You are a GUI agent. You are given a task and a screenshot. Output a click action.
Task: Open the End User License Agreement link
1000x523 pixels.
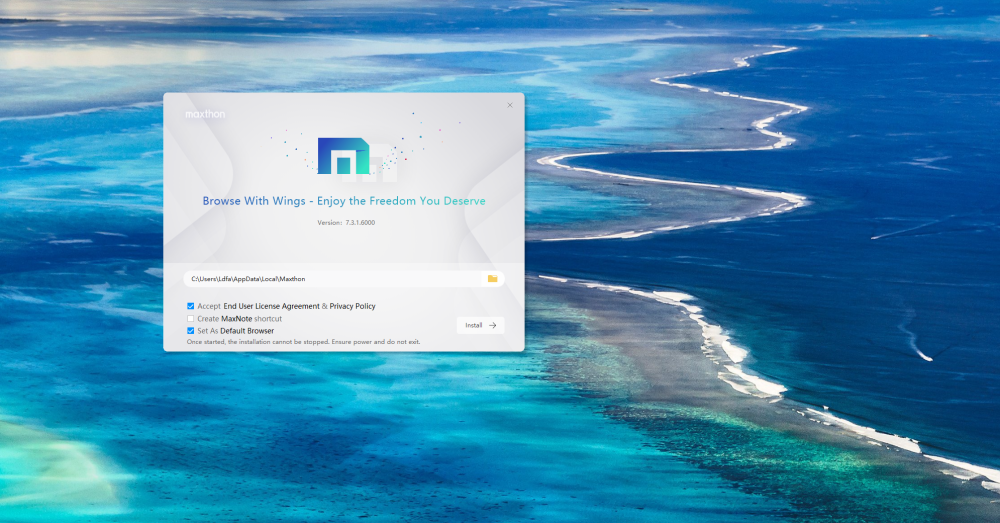point(270,306)
